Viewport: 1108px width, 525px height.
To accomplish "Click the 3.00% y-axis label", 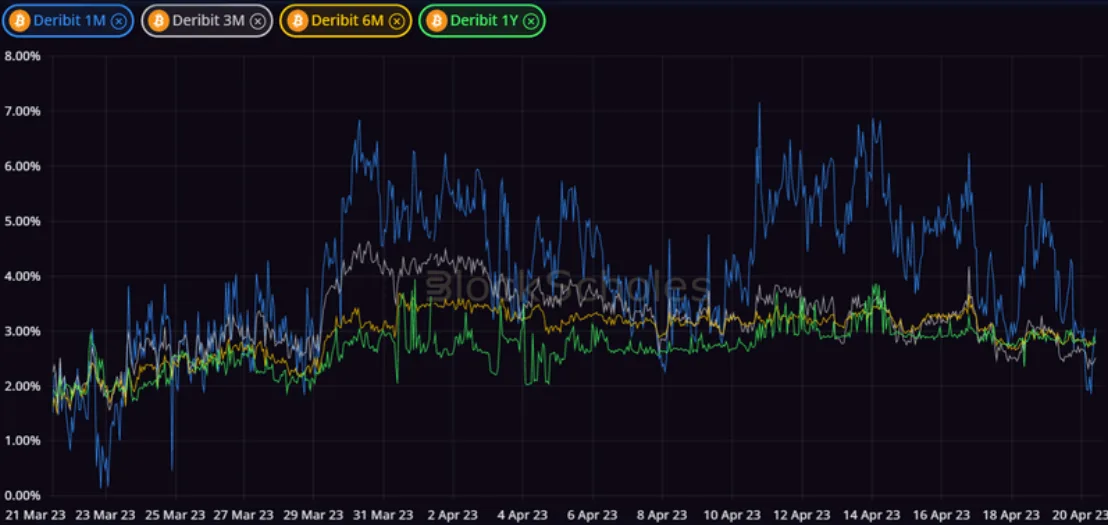I will coord(22,331).
